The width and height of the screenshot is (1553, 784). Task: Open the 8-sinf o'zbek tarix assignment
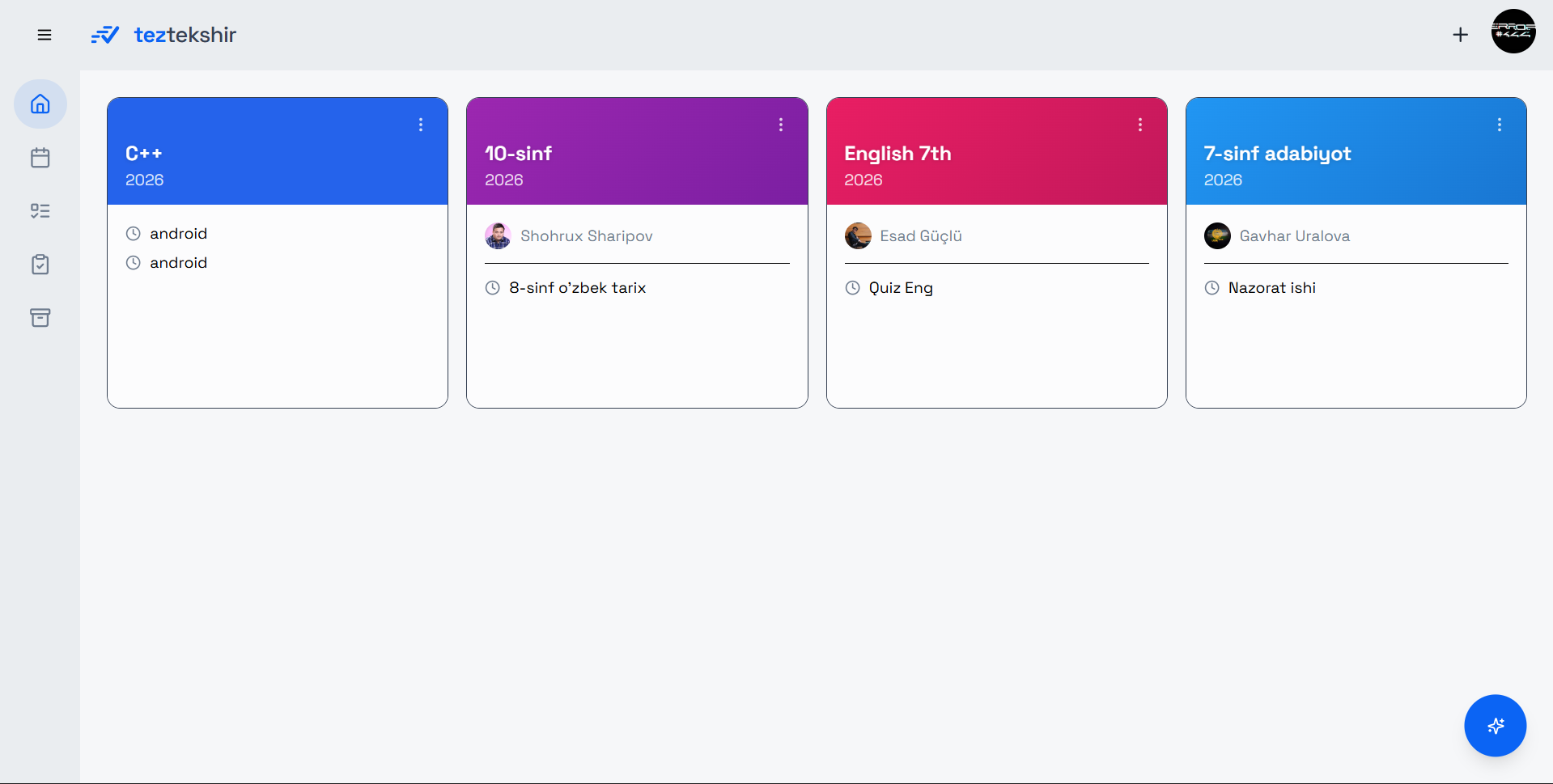[577, 288]
